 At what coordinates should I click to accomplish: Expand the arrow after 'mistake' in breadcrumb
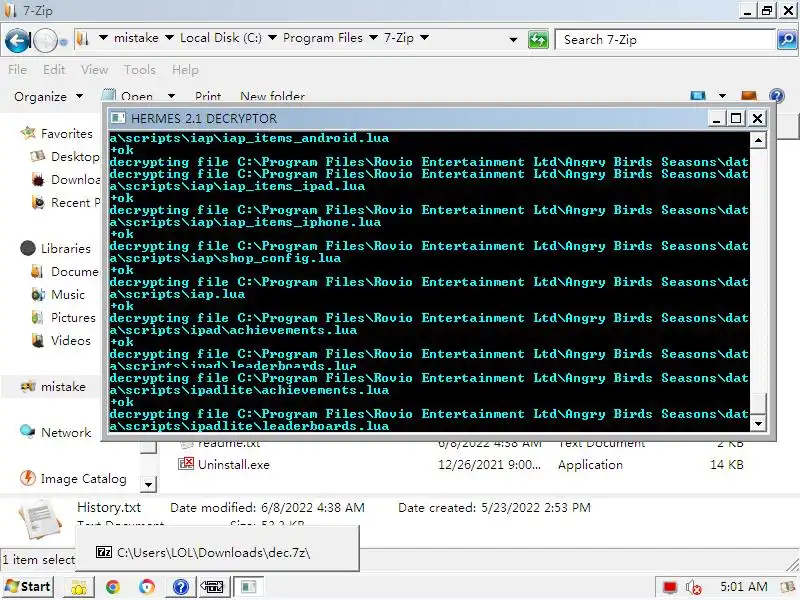click(x=169, y=38)
